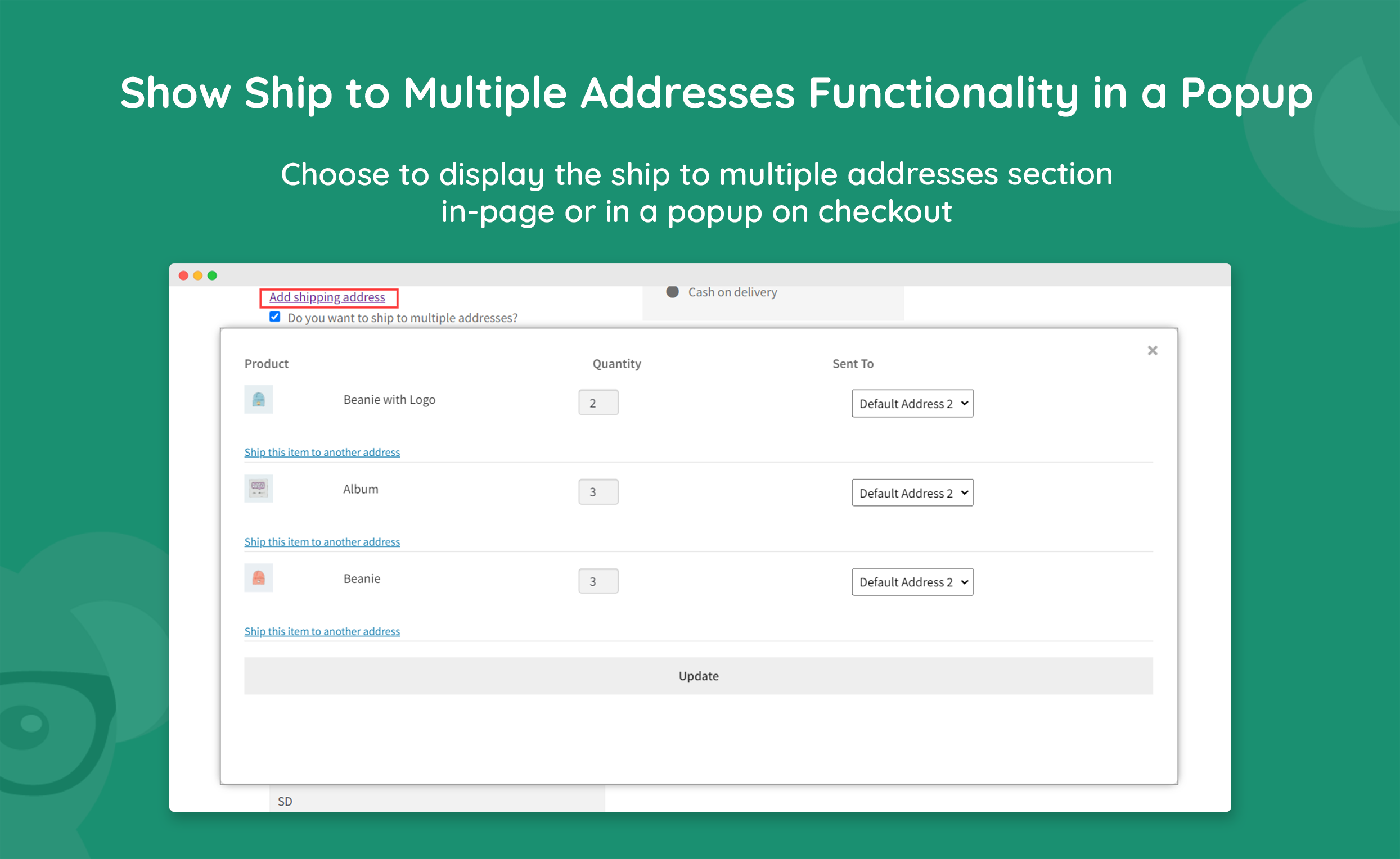This screenshot has height=859, width=1400.
Task: Click the green maximize window dot
Action: tap(212, 275)
